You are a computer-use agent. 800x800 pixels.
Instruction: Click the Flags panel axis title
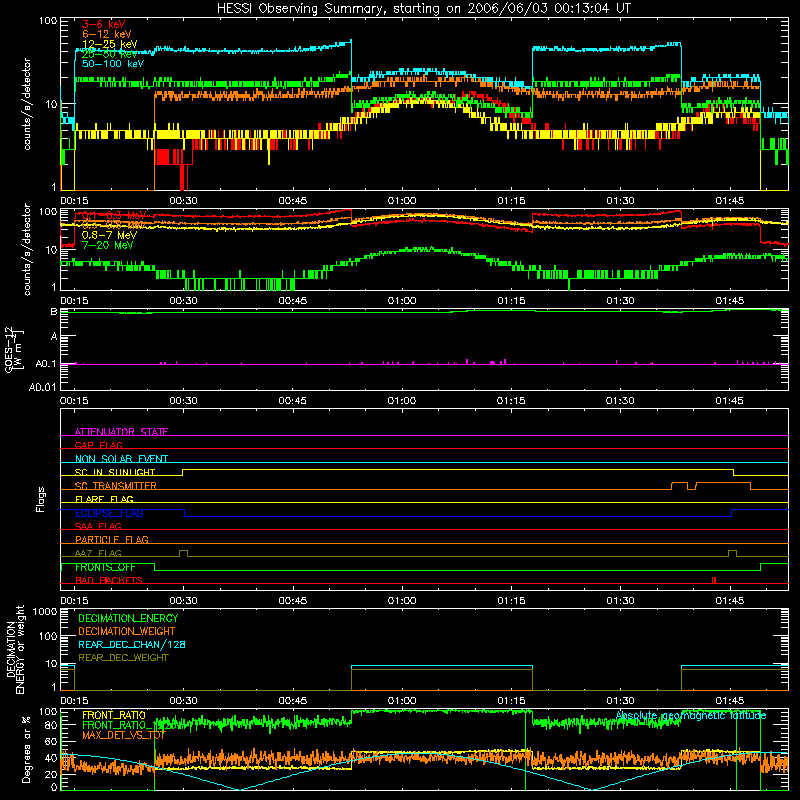tap(41, 499)
